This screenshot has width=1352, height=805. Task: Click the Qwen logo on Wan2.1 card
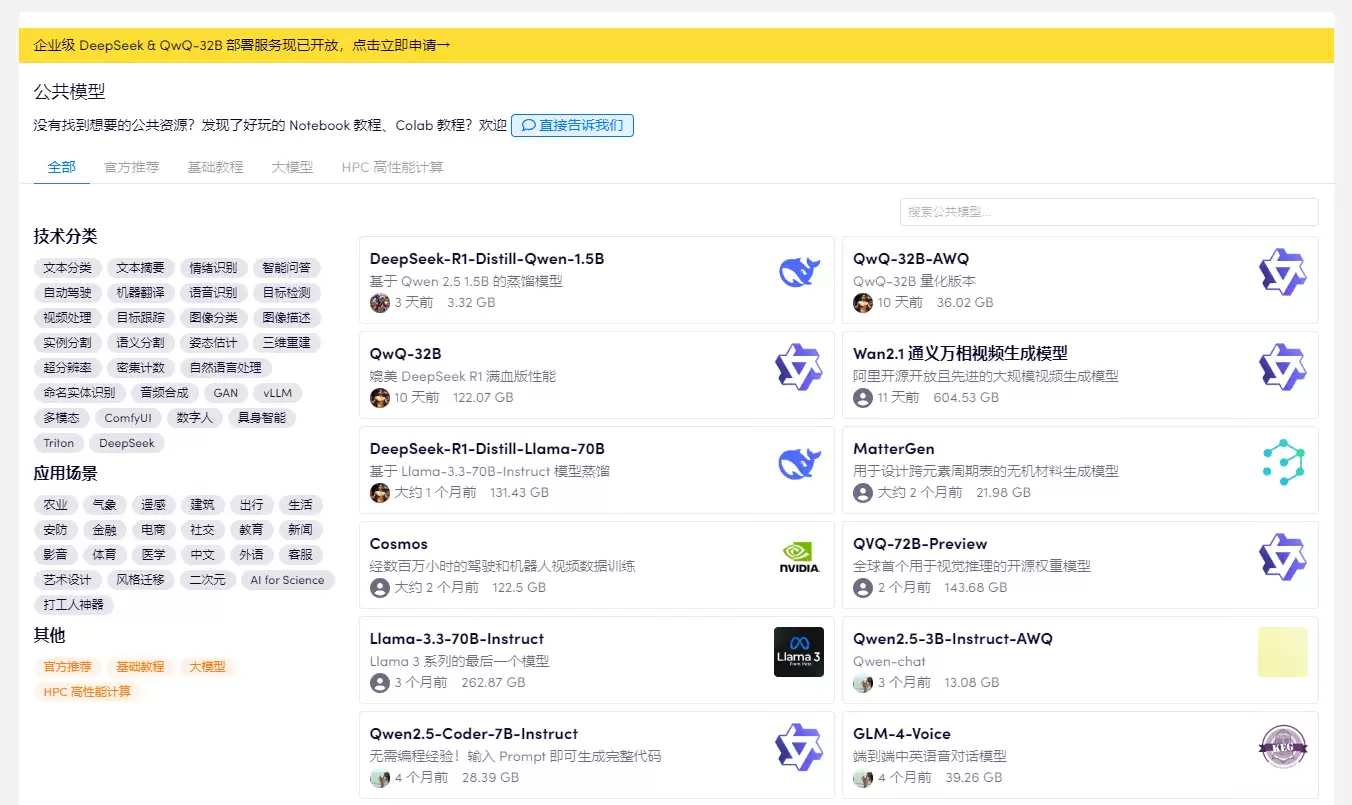pos(1283,367)
